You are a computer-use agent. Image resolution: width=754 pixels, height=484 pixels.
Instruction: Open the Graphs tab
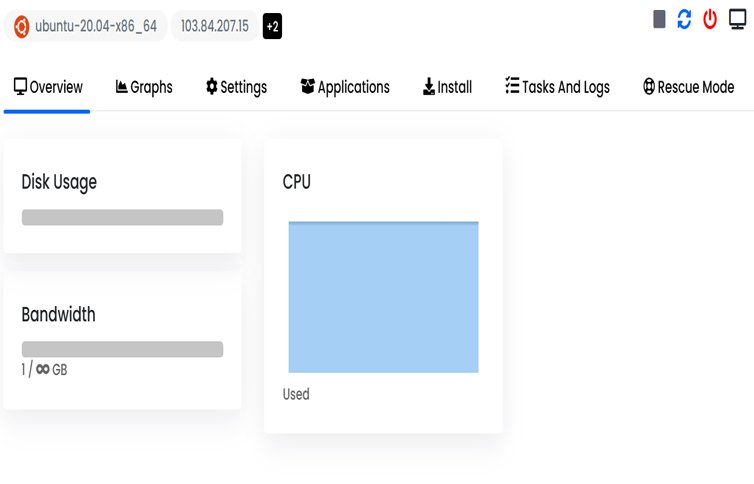tap(144, 87)
